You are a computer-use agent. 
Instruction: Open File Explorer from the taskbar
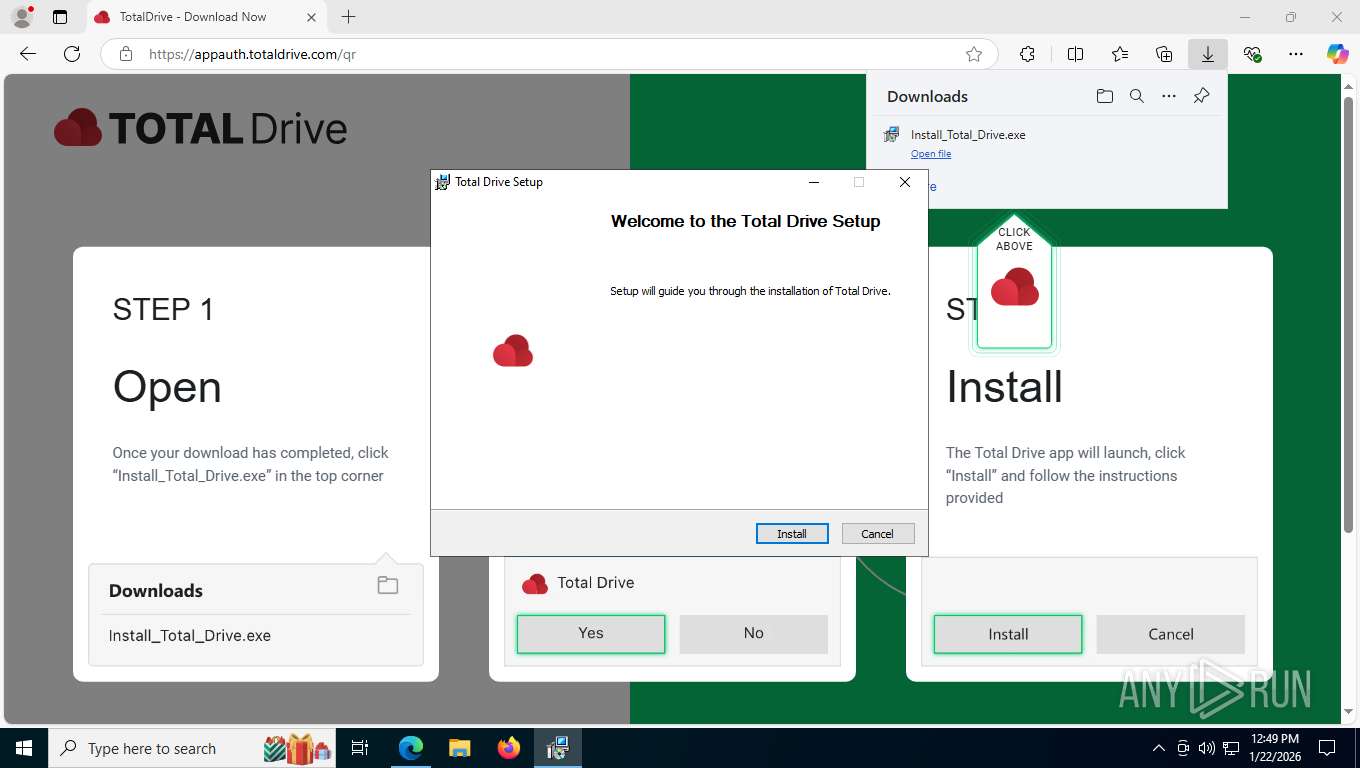[460, 748]
